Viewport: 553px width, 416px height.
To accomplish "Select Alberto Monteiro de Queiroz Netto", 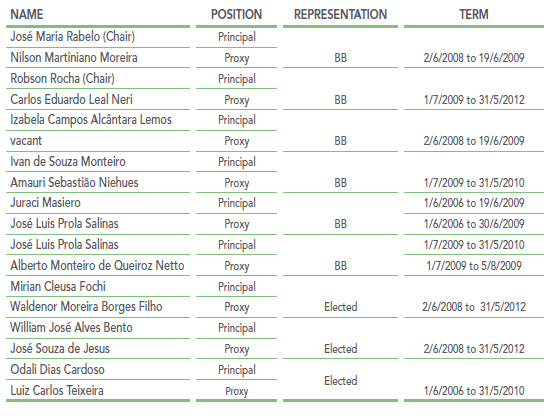I will pos(97,265).
